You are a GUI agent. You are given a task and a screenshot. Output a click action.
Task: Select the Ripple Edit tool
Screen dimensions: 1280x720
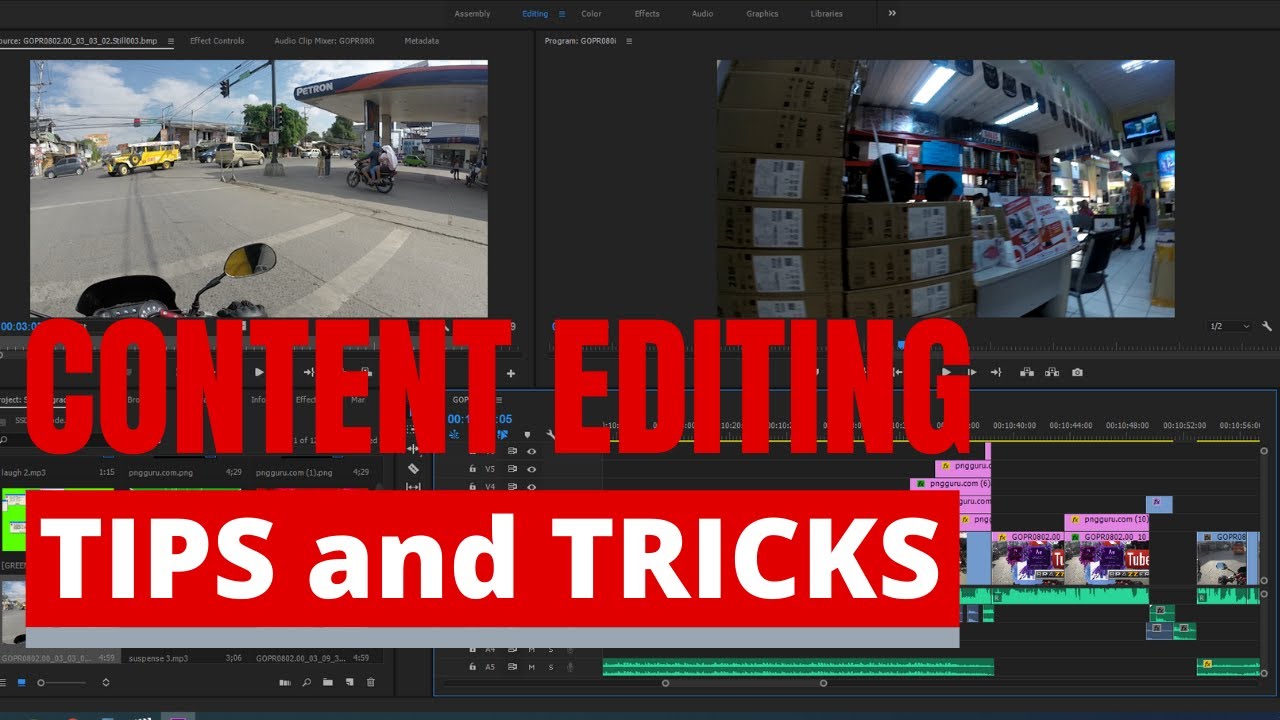pos(413,449)
